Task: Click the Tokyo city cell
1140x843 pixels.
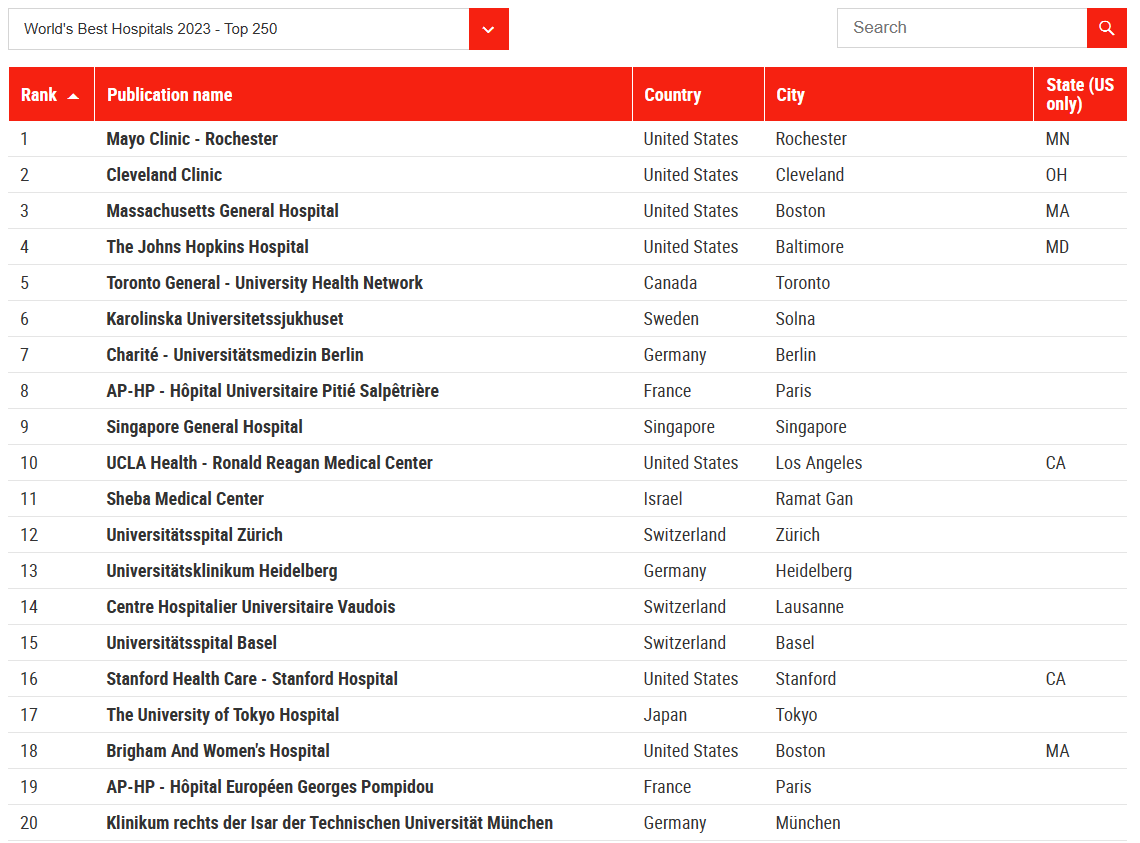Action: point(796,715)
